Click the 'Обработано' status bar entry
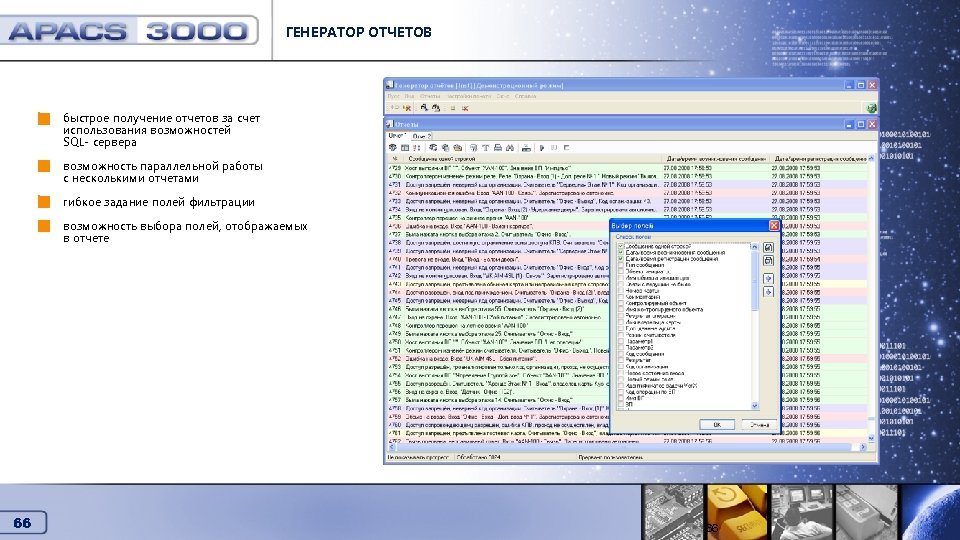Image resolution: width=960 pixels, height=540 pixels. [479, 457]
